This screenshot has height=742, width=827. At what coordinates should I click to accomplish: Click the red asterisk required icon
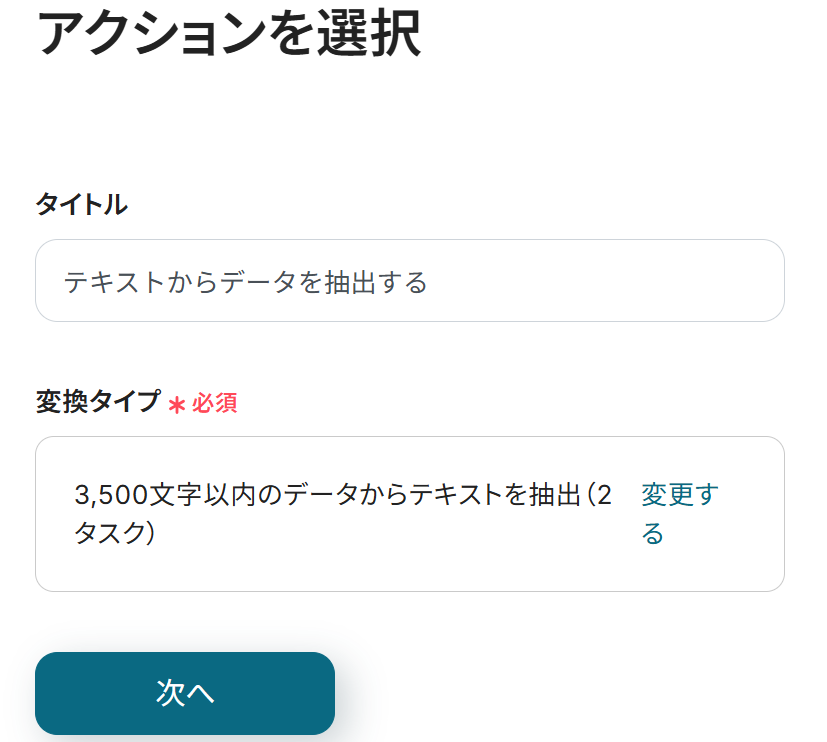[177, 405]
